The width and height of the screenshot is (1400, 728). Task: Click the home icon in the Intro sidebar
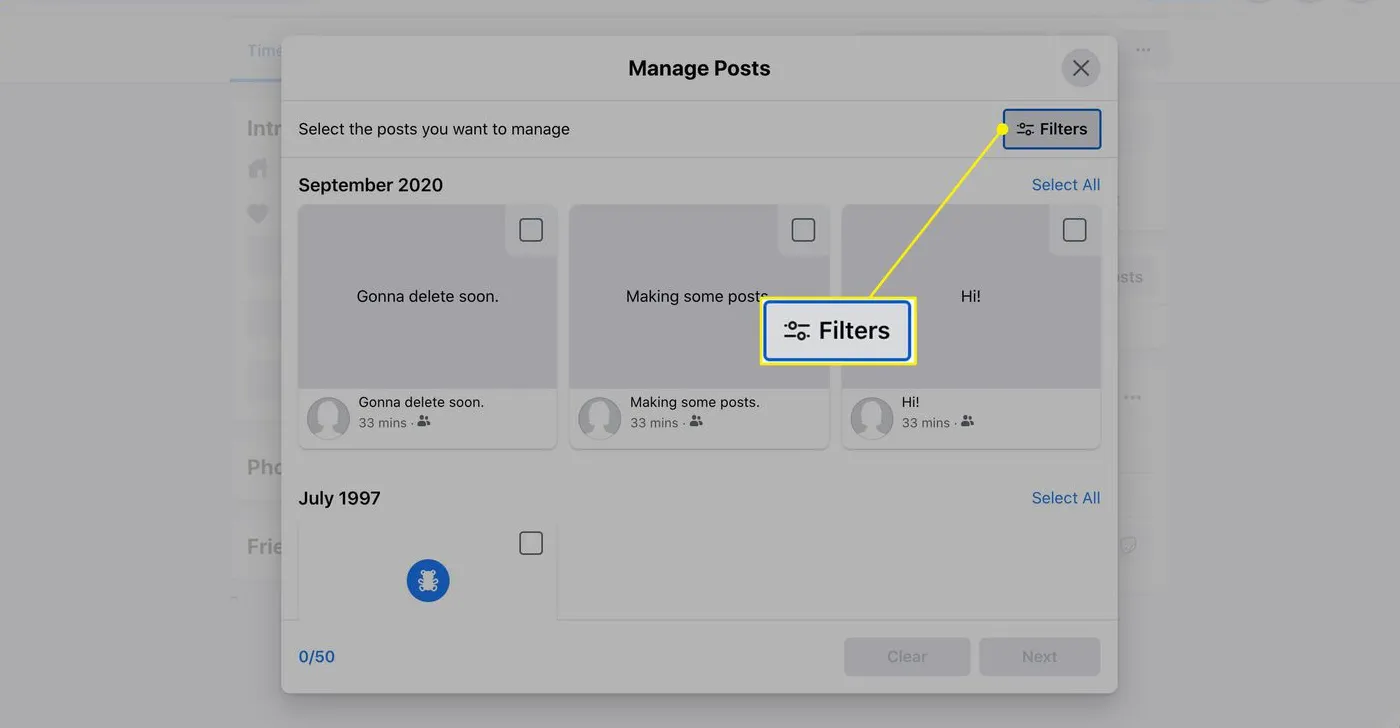257,168
